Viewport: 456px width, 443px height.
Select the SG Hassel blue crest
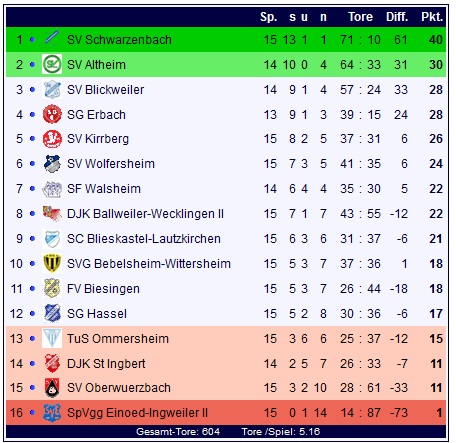52,313
